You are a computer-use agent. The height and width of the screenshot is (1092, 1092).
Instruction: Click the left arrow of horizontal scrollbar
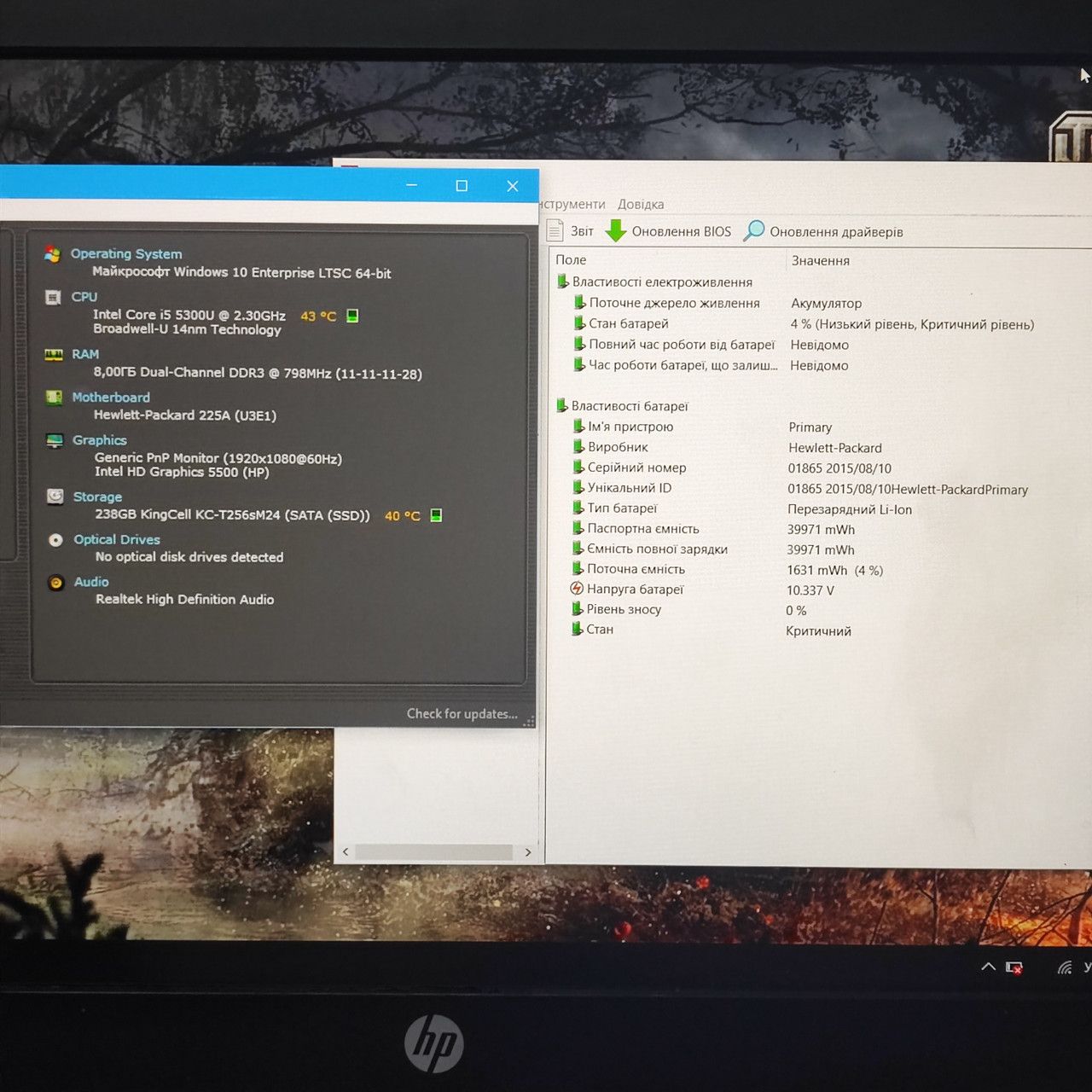pos(346,851)
